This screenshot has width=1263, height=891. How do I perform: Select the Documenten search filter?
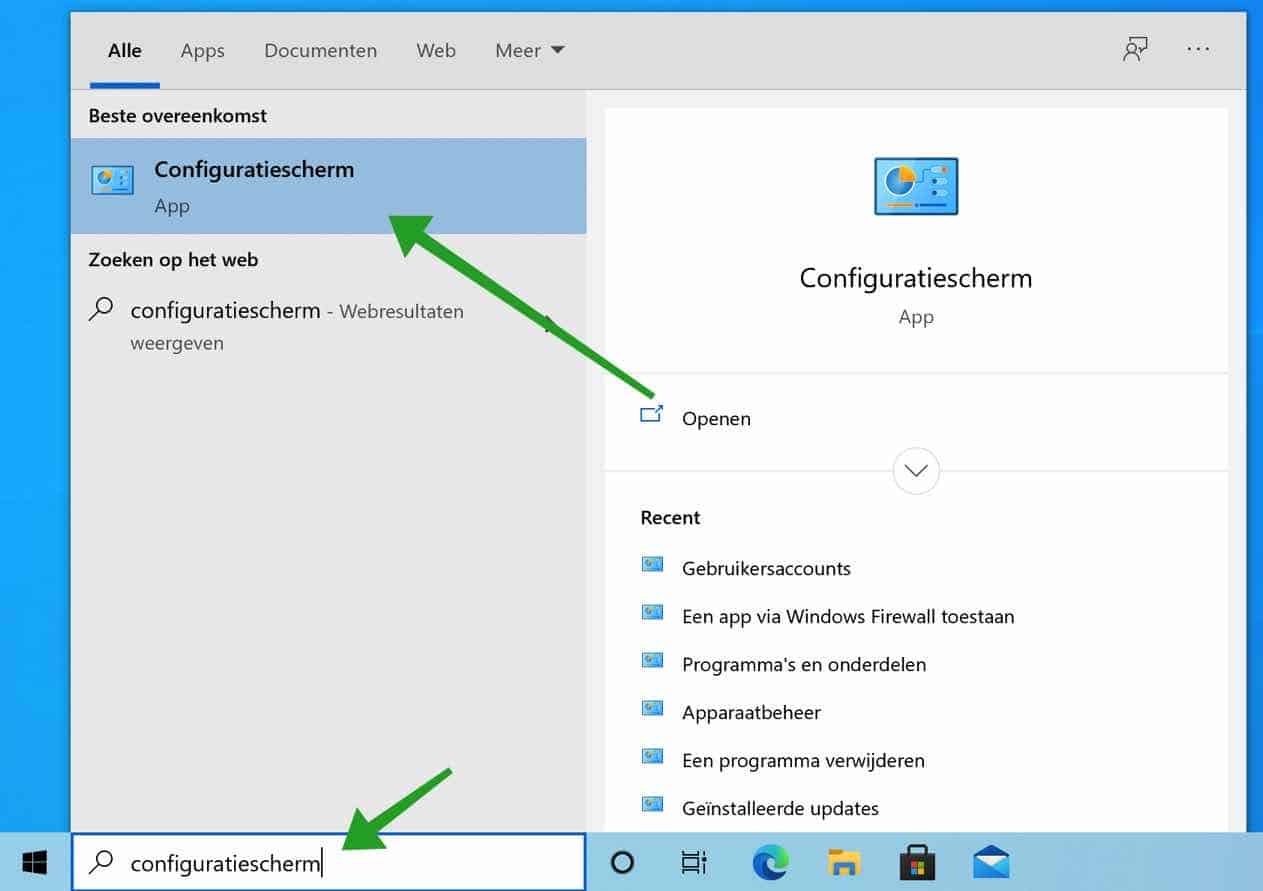(x=320, y=50)
